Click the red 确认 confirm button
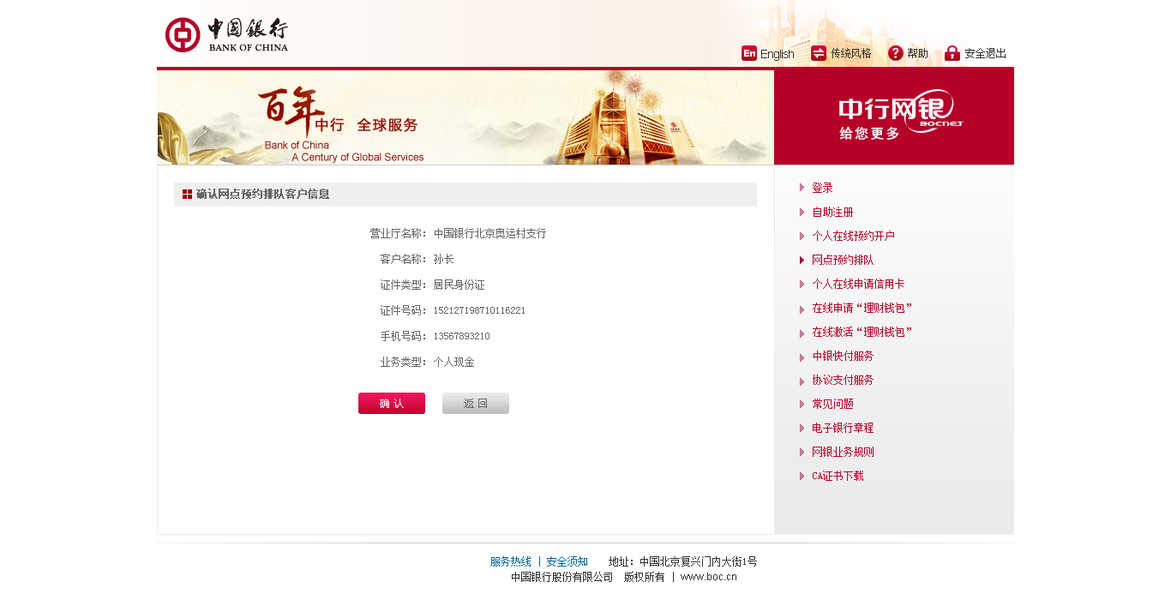 [391, 403]
